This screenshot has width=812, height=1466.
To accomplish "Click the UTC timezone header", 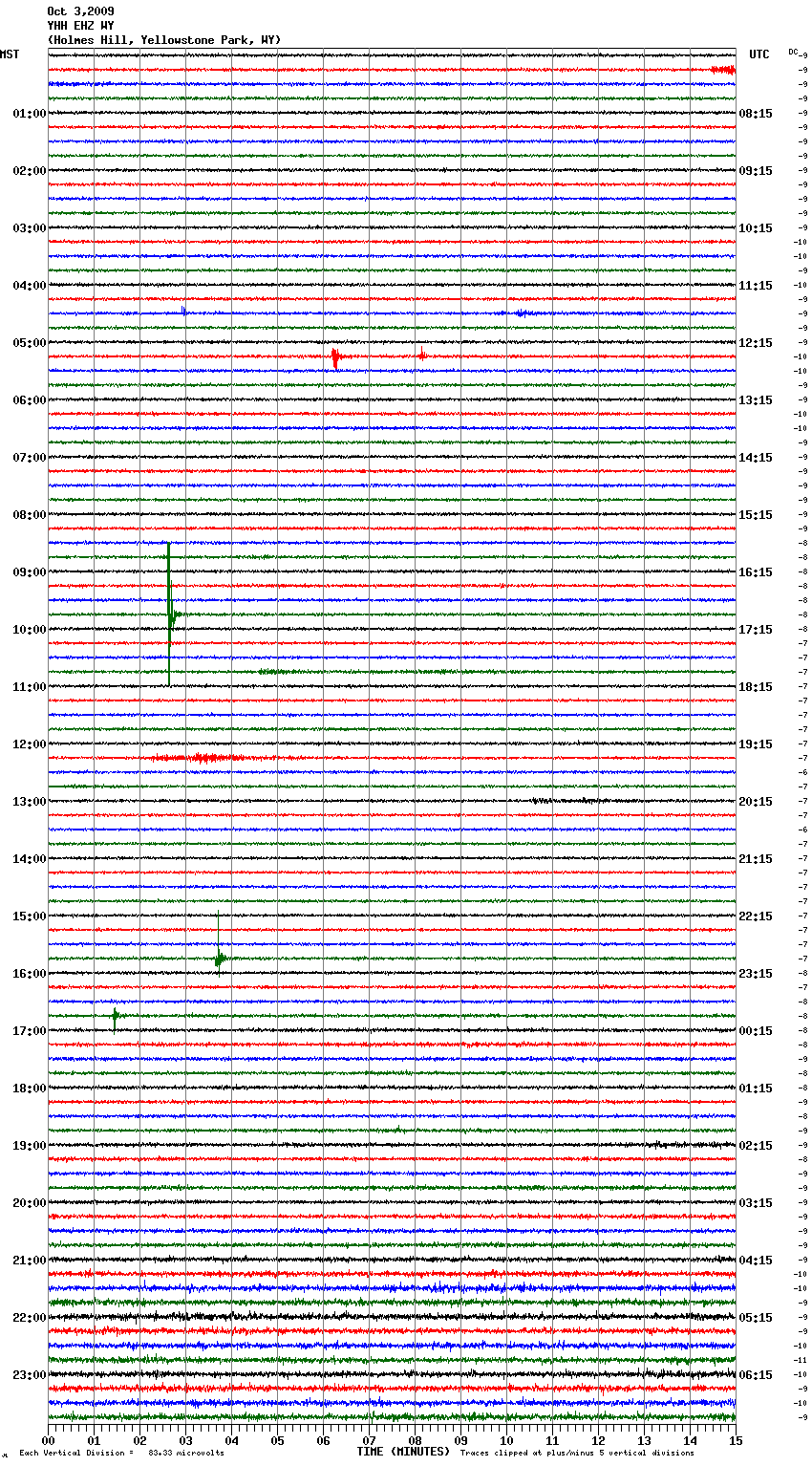I will click(x=759, y=54).
